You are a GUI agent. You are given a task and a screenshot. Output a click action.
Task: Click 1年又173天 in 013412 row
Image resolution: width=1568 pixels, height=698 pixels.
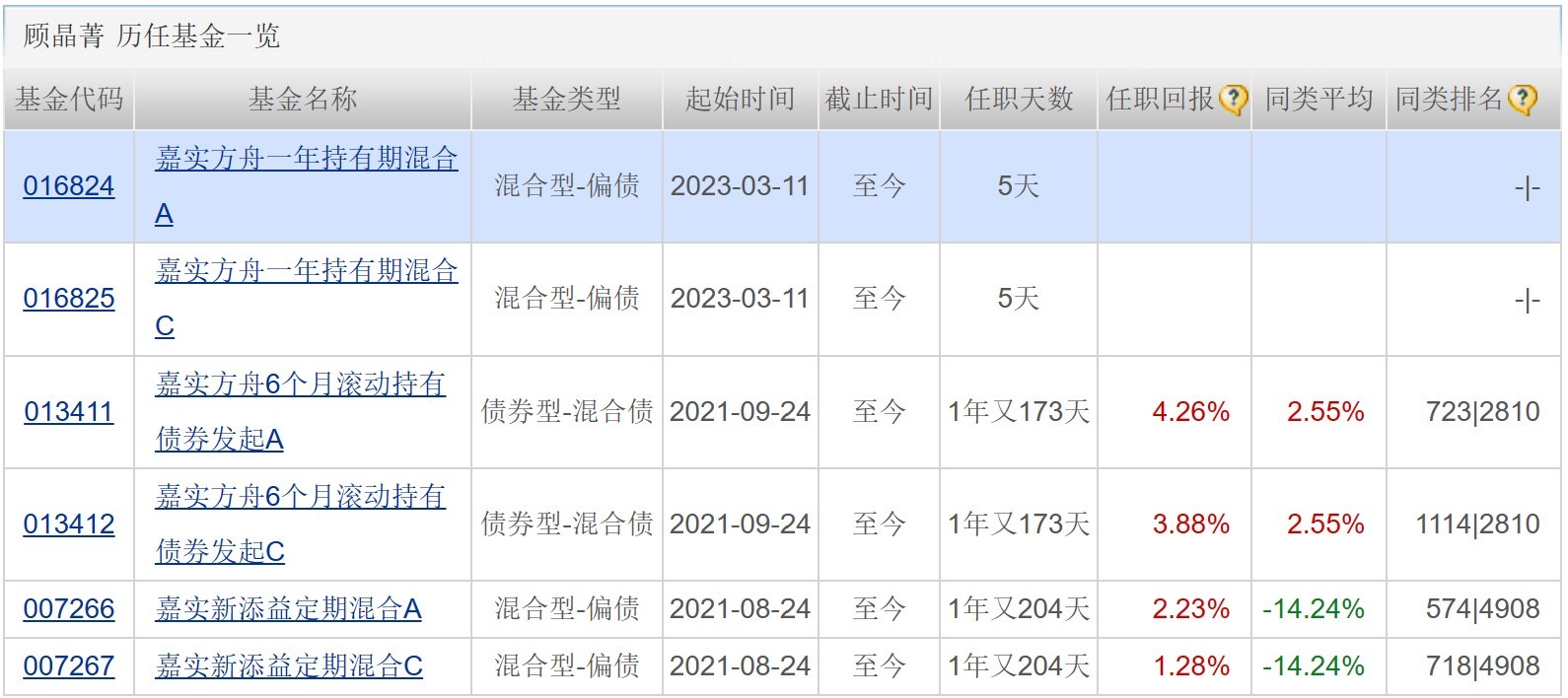pyautogui.click(x=1019, y=524)
